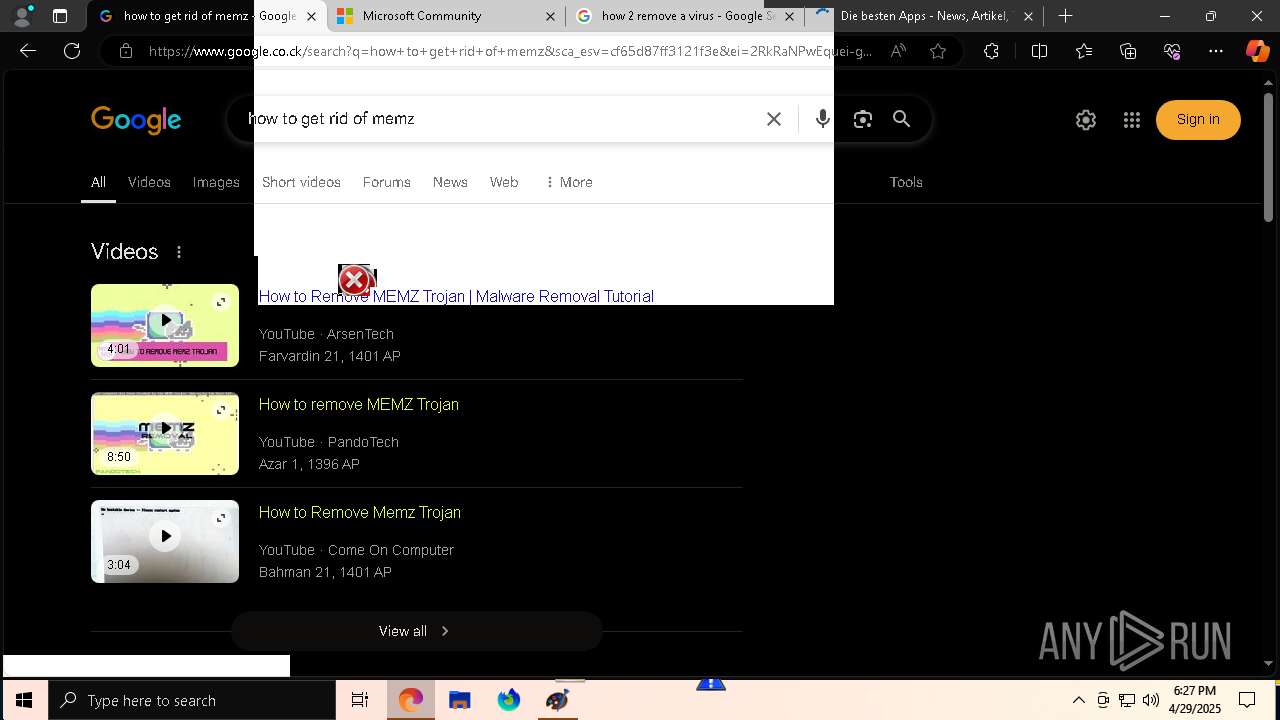Open Google quick settings gear
This screenshot has height=720, width=1280.
pyautogui.click(x=1086, y=120)
